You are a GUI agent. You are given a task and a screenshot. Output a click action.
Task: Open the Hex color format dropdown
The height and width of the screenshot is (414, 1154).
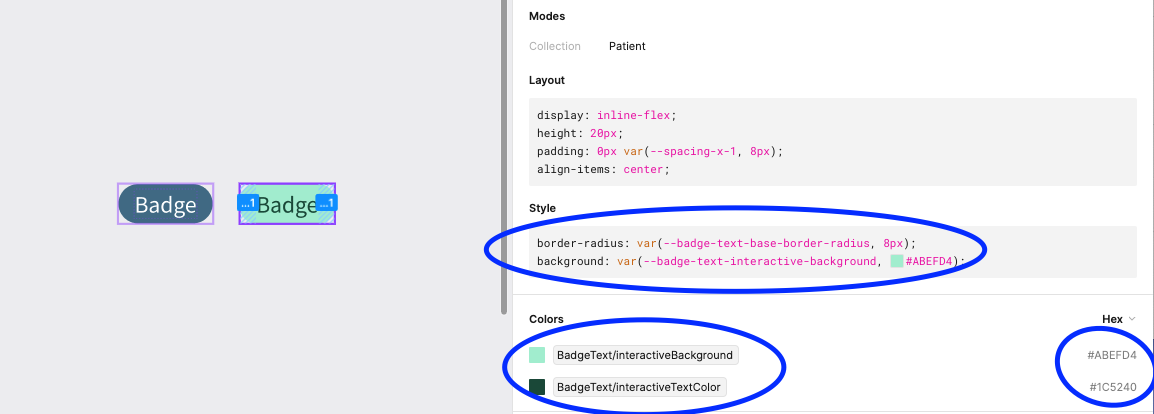[x=1118, y=319]
